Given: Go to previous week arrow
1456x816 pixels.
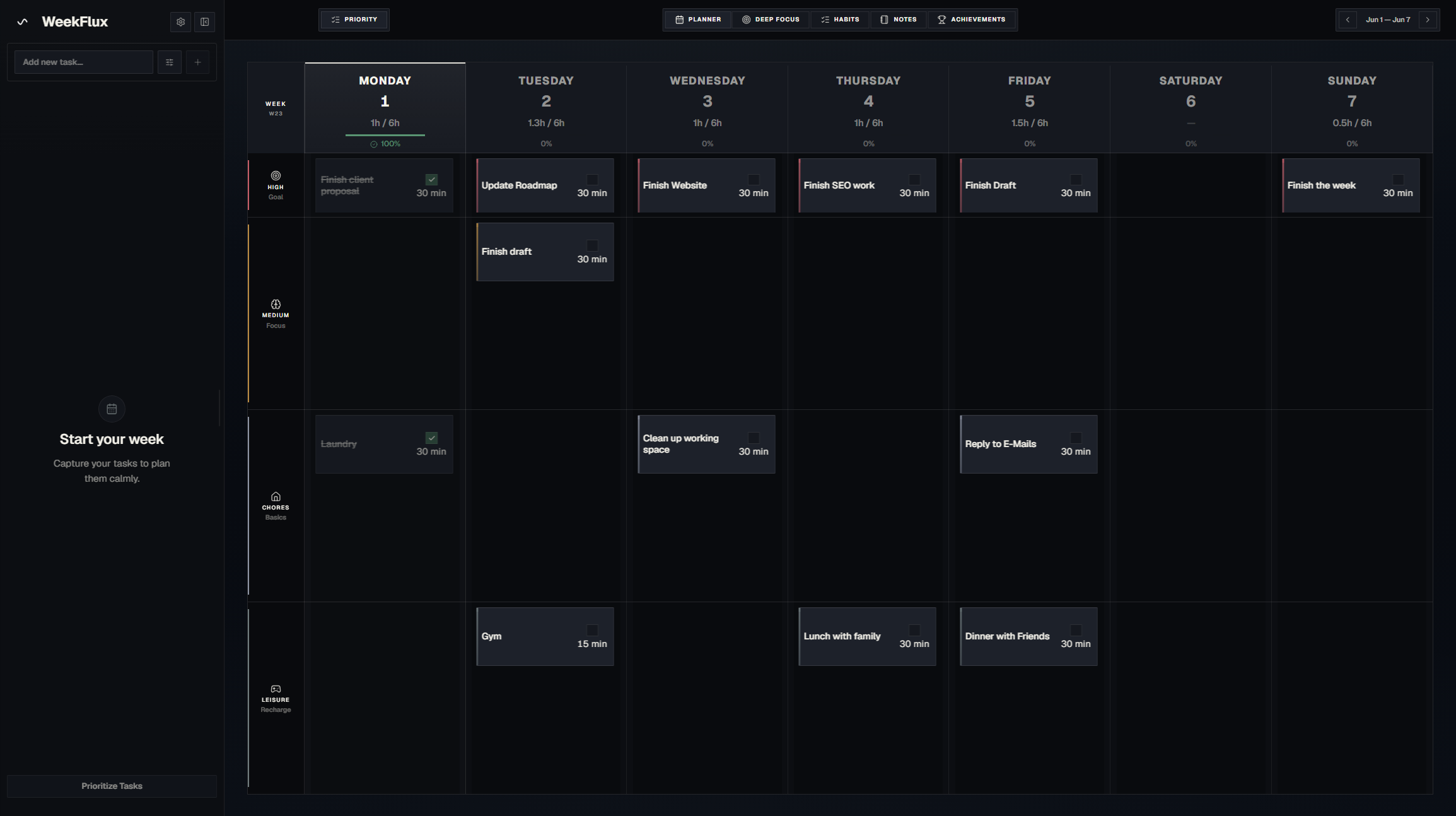Looking at the screenshot, I should (x=1348, y=20).
